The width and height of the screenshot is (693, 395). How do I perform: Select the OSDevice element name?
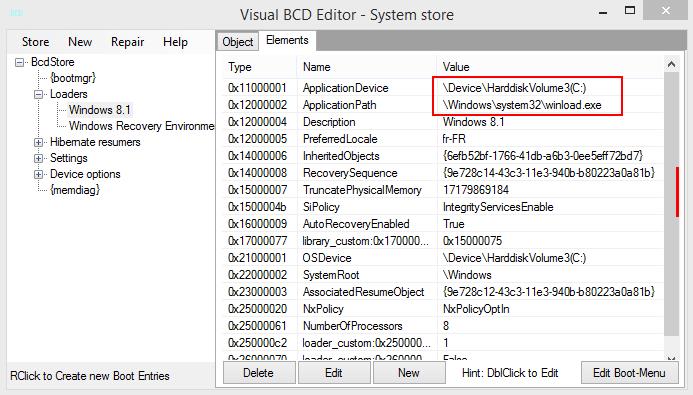[x=327, y=258]
